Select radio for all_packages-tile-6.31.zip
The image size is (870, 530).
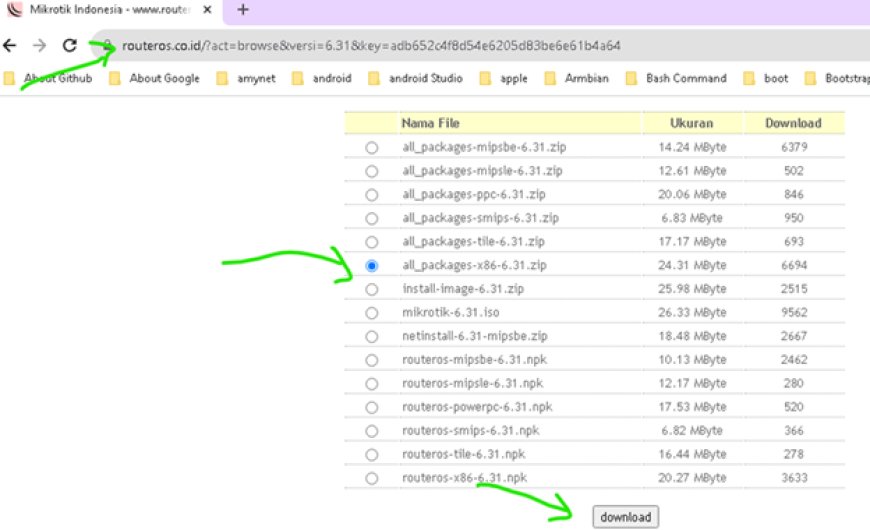[x=371, y=242]
